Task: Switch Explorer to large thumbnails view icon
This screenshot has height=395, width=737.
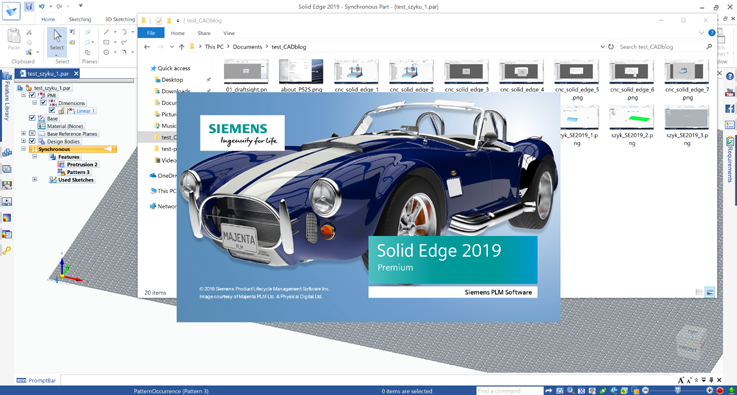Action: click(710, 292)
